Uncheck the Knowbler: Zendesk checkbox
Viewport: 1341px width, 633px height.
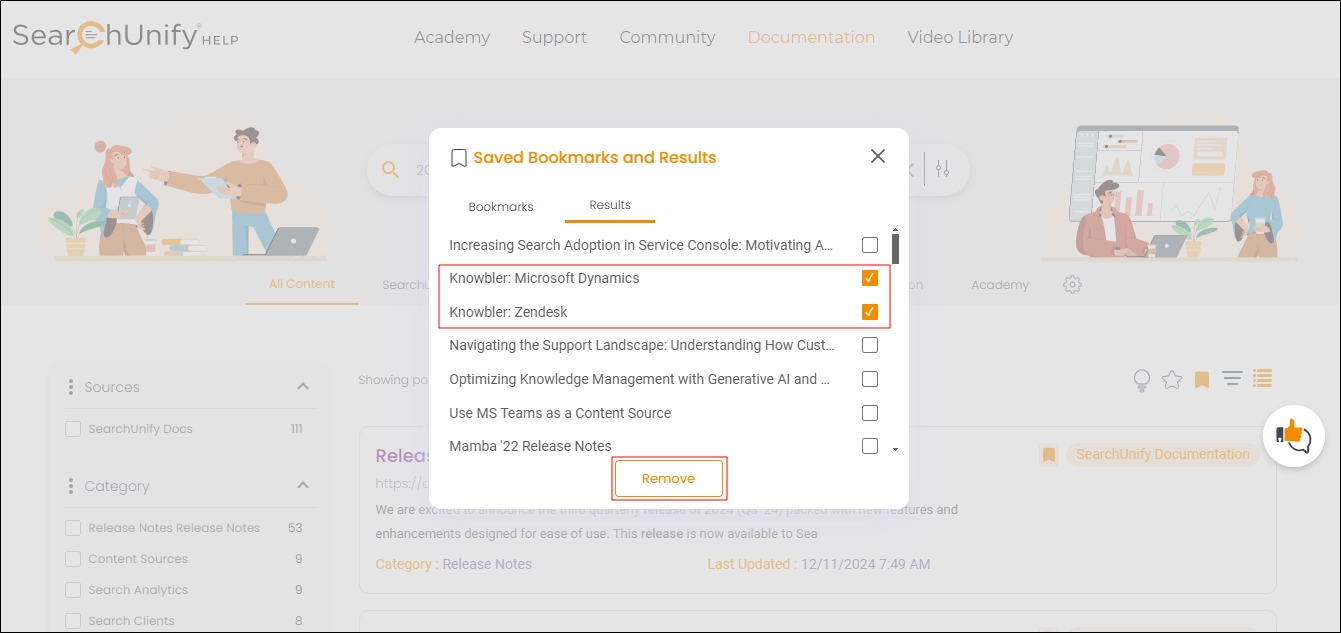(870, 312)
